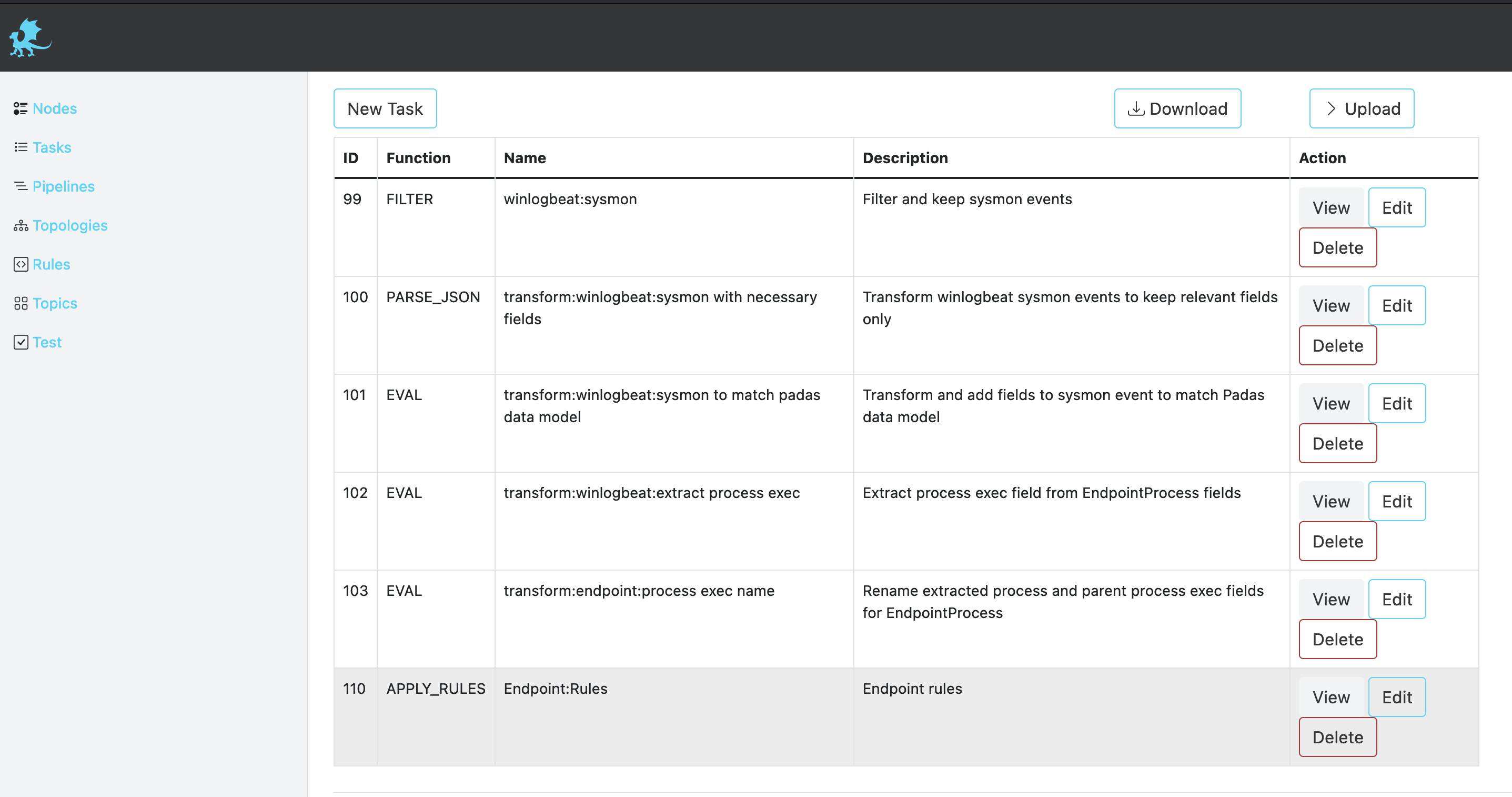Click the Test checkmark icon
Image resolution: width=1512 pixels, height=797 pixels.
tap(21, 342)
